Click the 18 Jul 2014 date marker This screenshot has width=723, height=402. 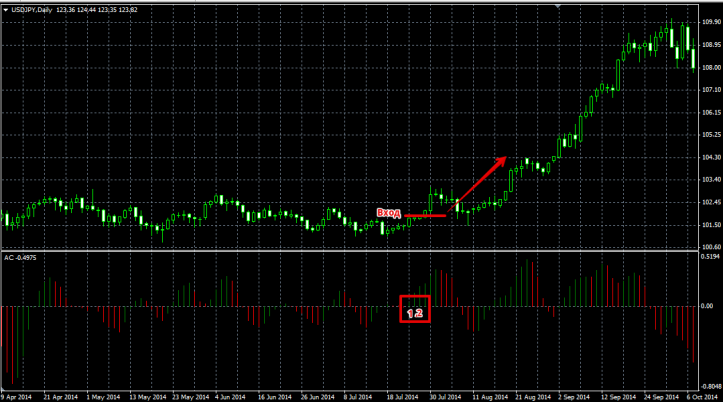click(x=400, y=395)
